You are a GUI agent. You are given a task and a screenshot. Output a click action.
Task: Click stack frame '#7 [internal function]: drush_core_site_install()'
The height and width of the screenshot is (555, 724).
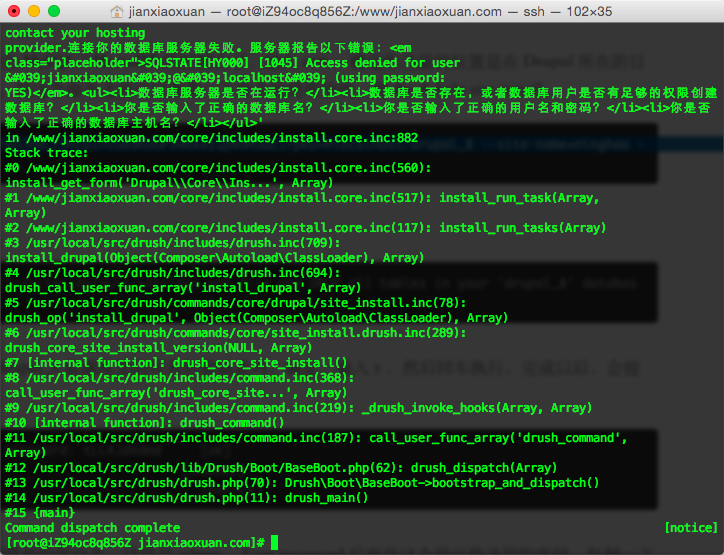(176, 363)
